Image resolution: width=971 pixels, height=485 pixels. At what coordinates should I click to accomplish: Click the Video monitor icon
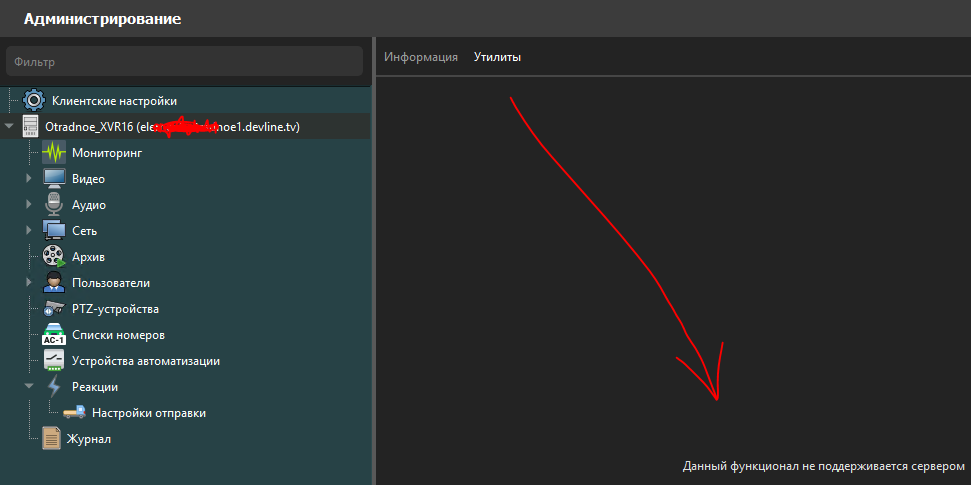tap(54, 178)
